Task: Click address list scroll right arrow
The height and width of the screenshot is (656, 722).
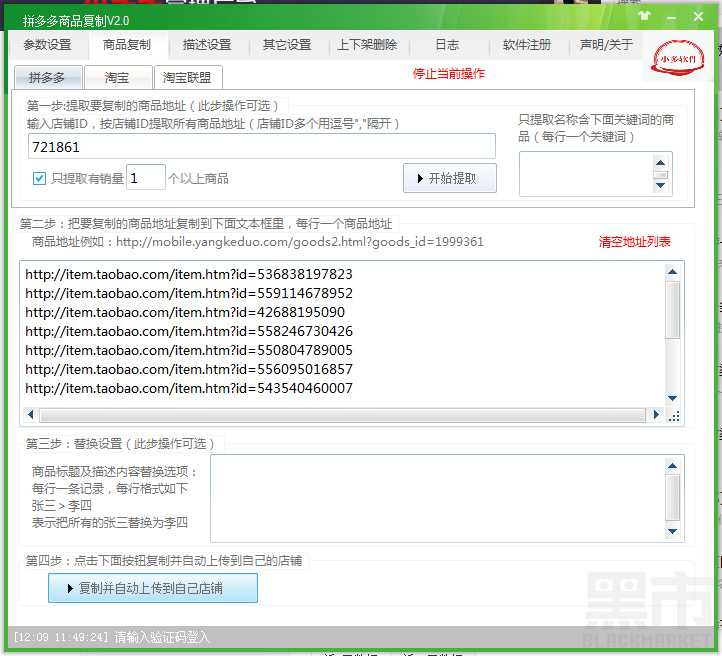Action: pyautogui.click(x=656, y=415)
